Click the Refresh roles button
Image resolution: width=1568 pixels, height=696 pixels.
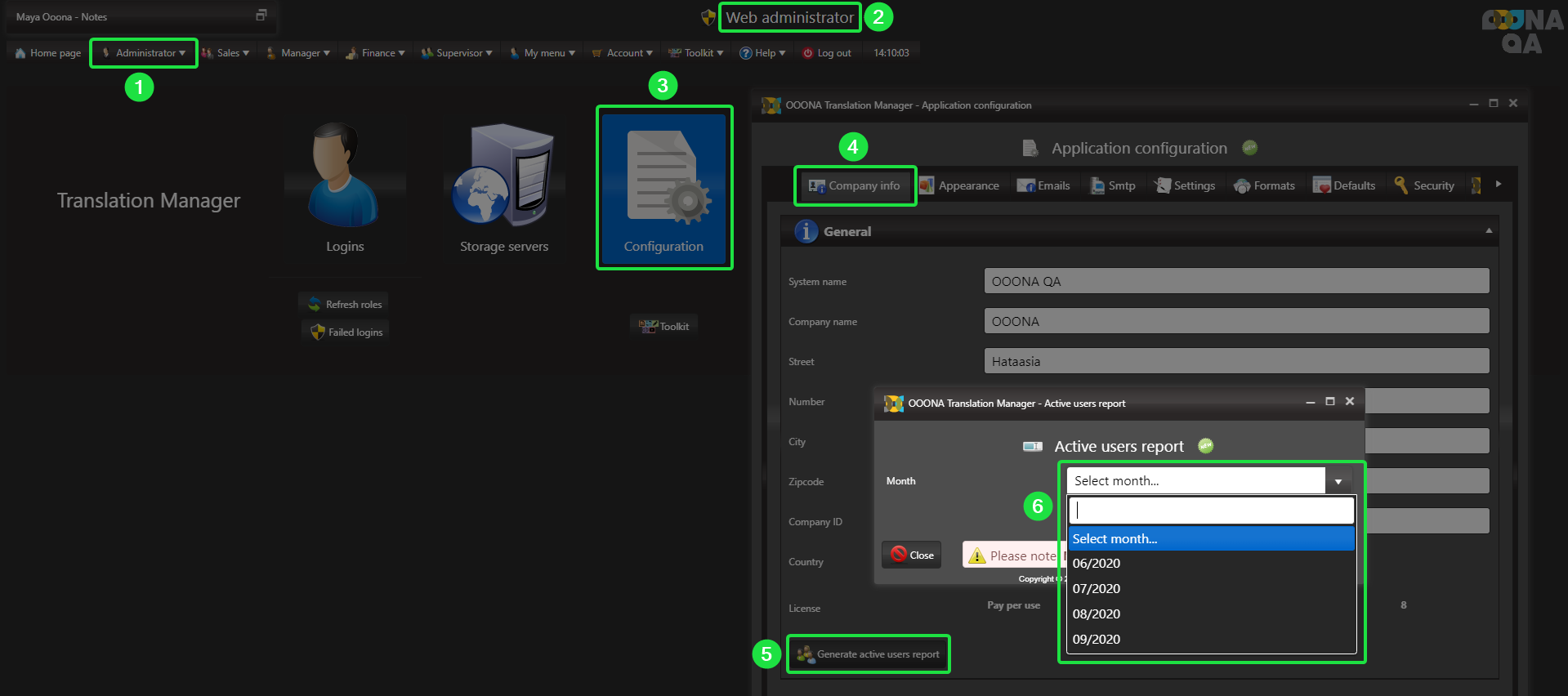(x=345, y=305)
